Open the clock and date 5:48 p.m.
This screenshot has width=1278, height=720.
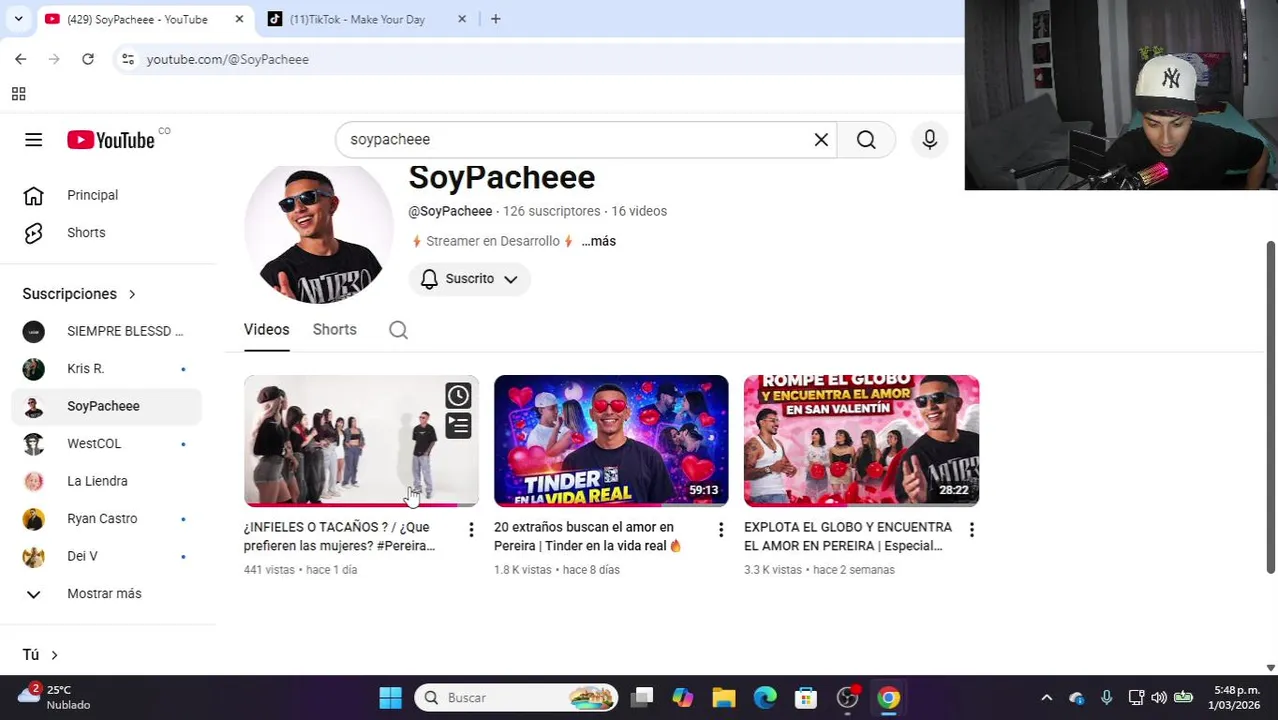click(1236, 697)
